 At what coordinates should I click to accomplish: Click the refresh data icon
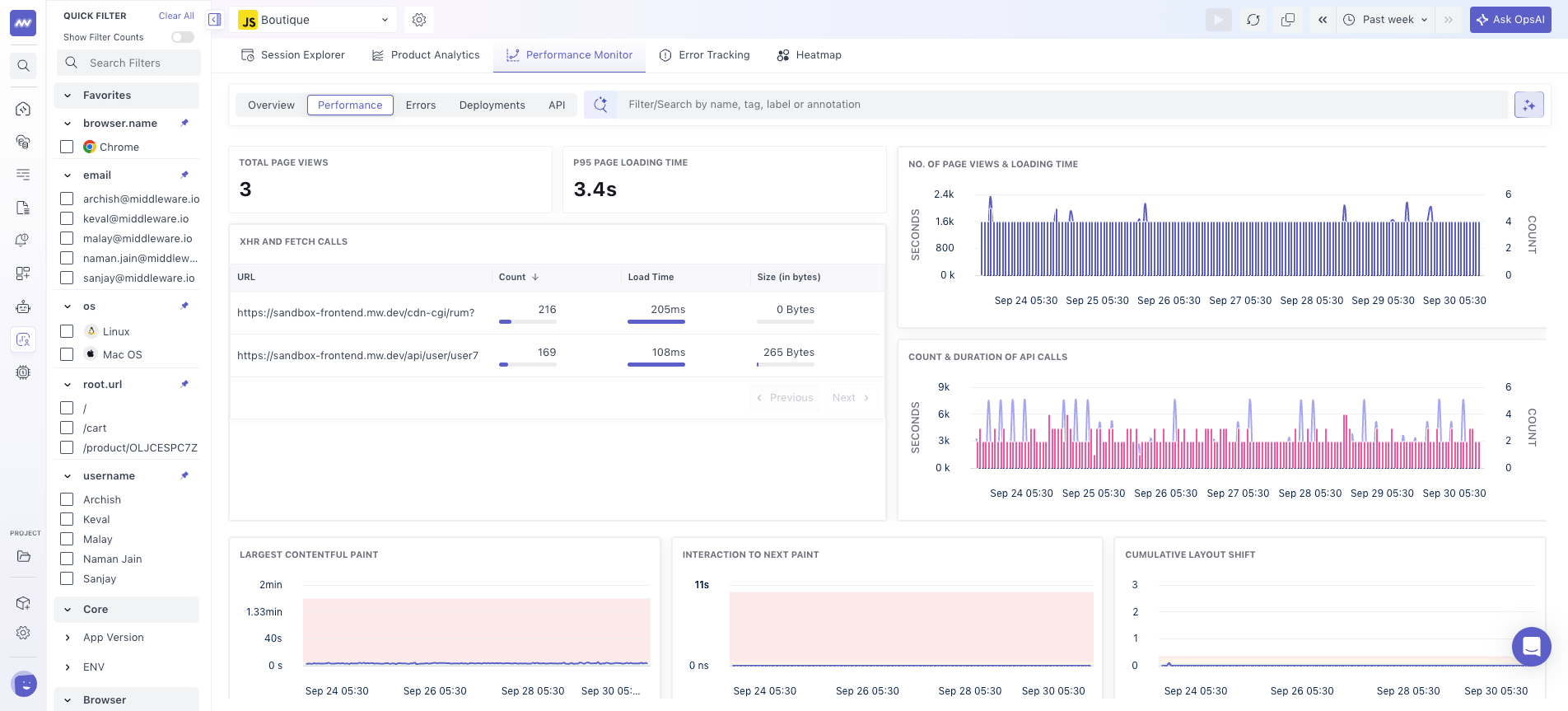coord(1253,20)
